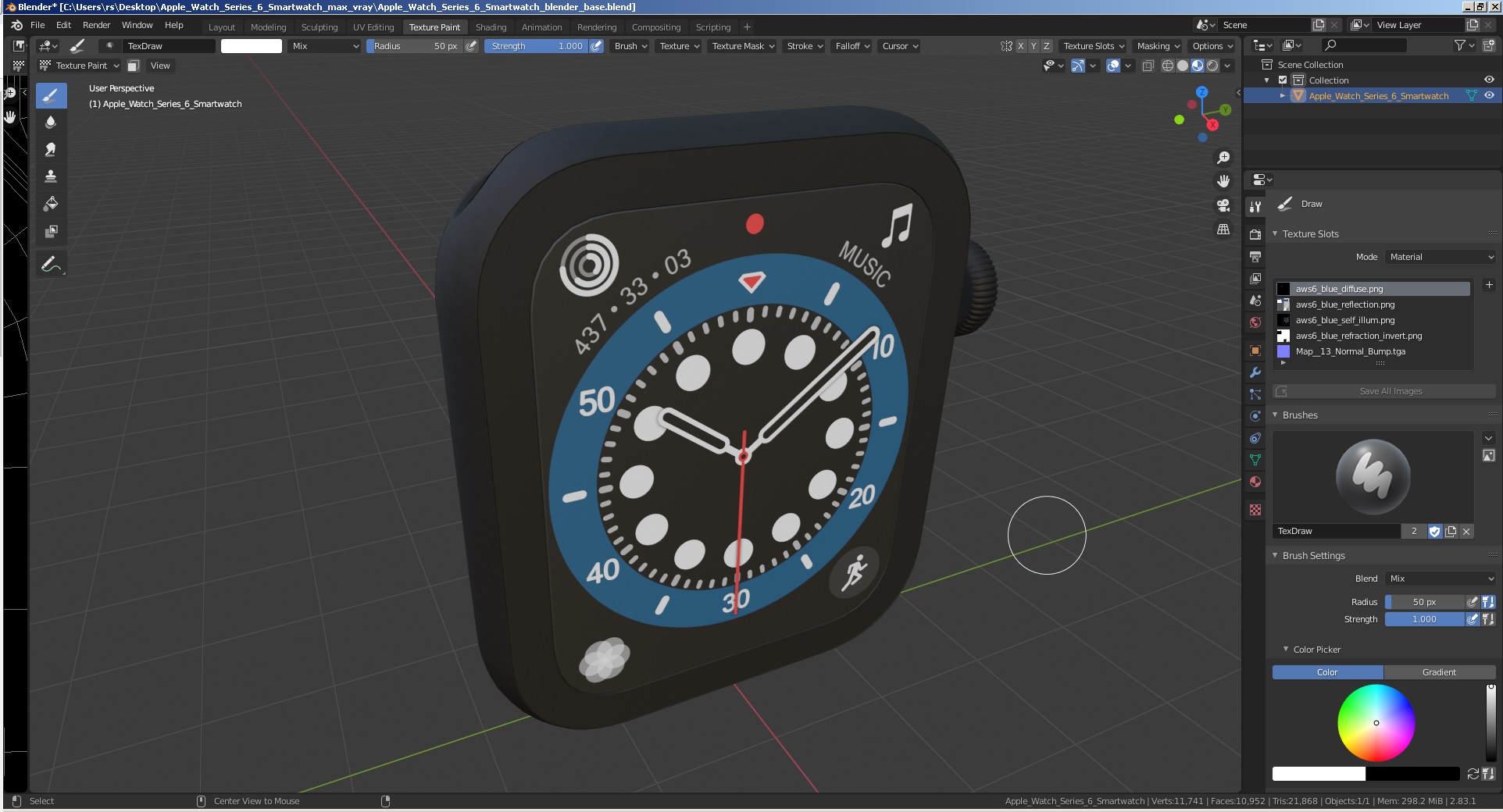The width and height of the screenshot is (1503, 812).
Task: Open the Masking popover
Action: click(x=1158, y=46)
